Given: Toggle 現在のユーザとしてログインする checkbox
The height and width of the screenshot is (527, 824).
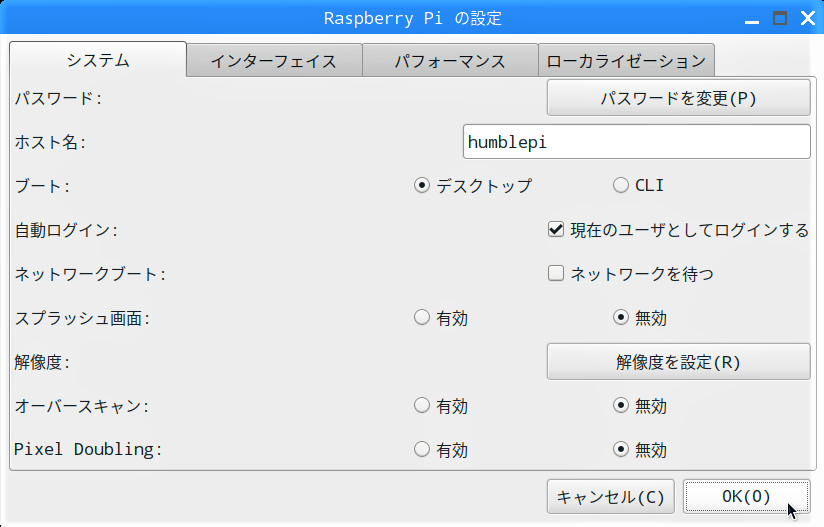Looking at the screenshot, I should point(678,230).
